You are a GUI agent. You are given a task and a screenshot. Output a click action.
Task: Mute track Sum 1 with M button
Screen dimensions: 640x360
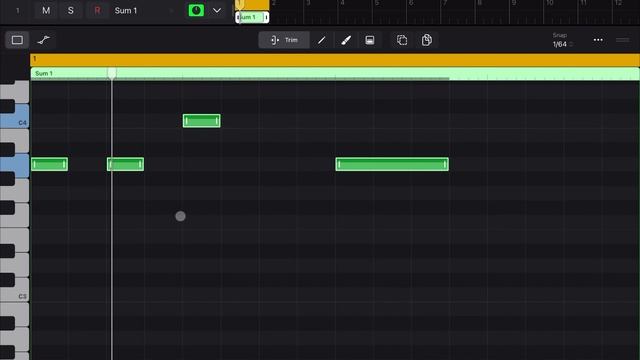46,11
